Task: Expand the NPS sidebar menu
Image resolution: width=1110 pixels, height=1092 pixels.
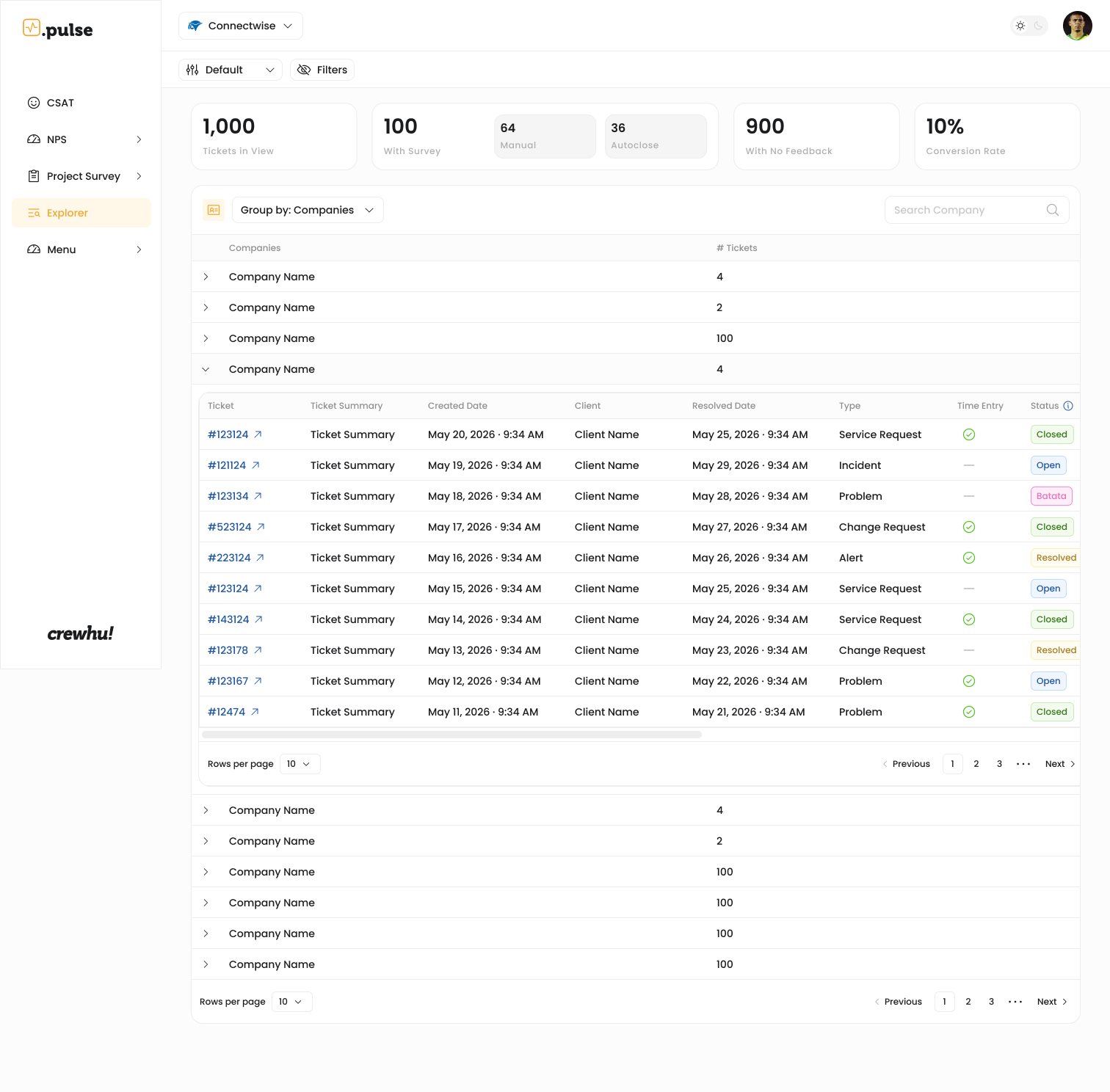Action: tap(81, 139)
